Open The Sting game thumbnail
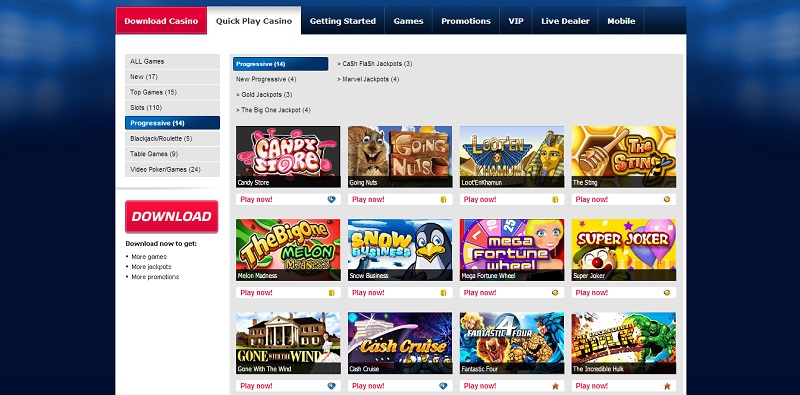This screenshot has width=800, height=395. click(623, 157)
